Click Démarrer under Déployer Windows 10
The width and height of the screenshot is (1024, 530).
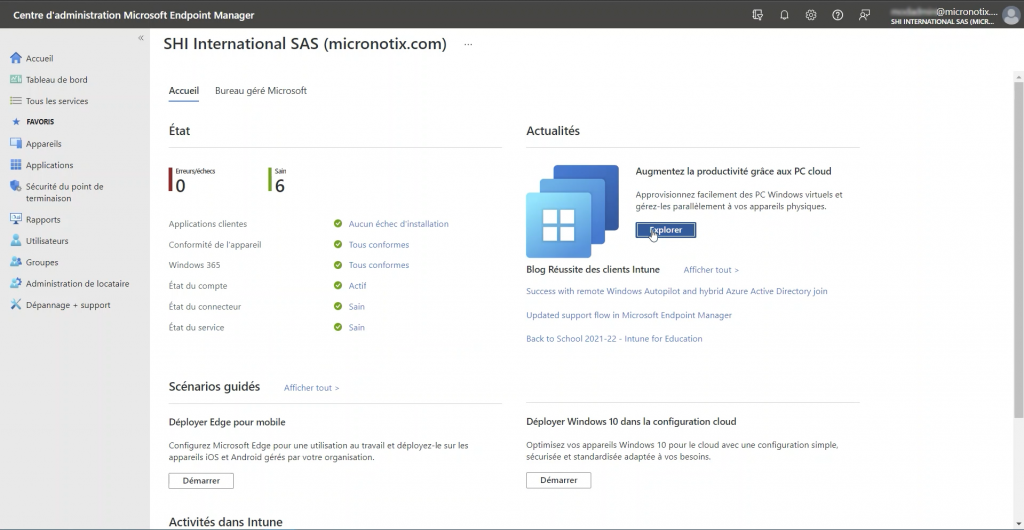coord(558,480)
